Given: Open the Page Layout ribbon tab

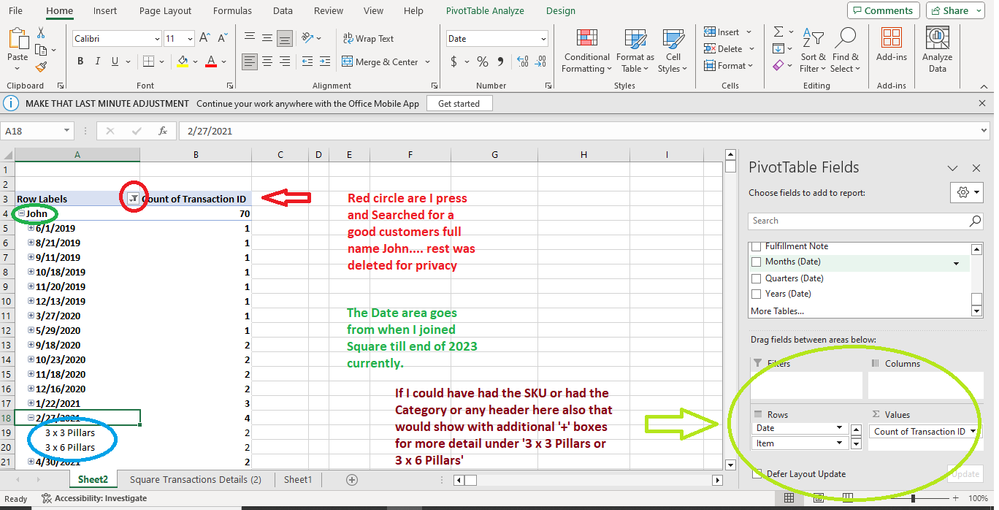Looking at the screenshot, I should click(165, 11).
